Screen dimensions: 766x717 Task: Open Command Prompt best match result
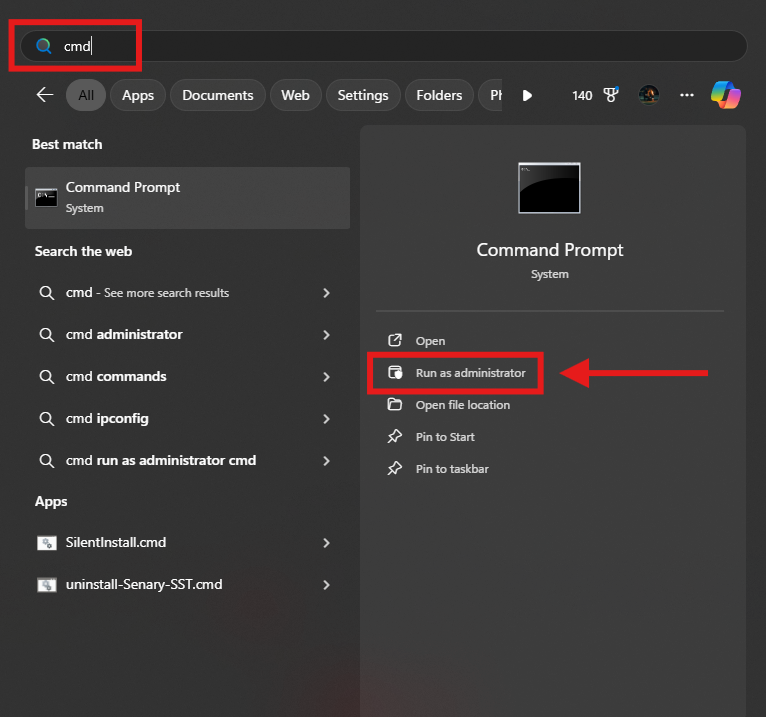(187, 197)
